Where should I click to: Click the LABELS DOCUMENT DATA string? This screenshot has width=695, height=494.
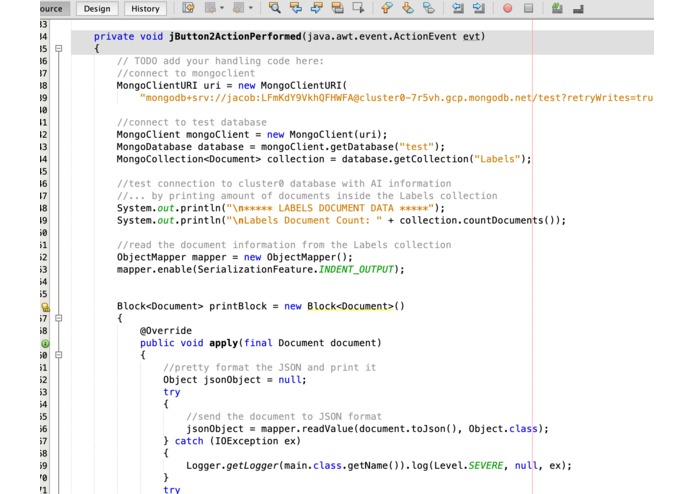[x=330, y=208]
